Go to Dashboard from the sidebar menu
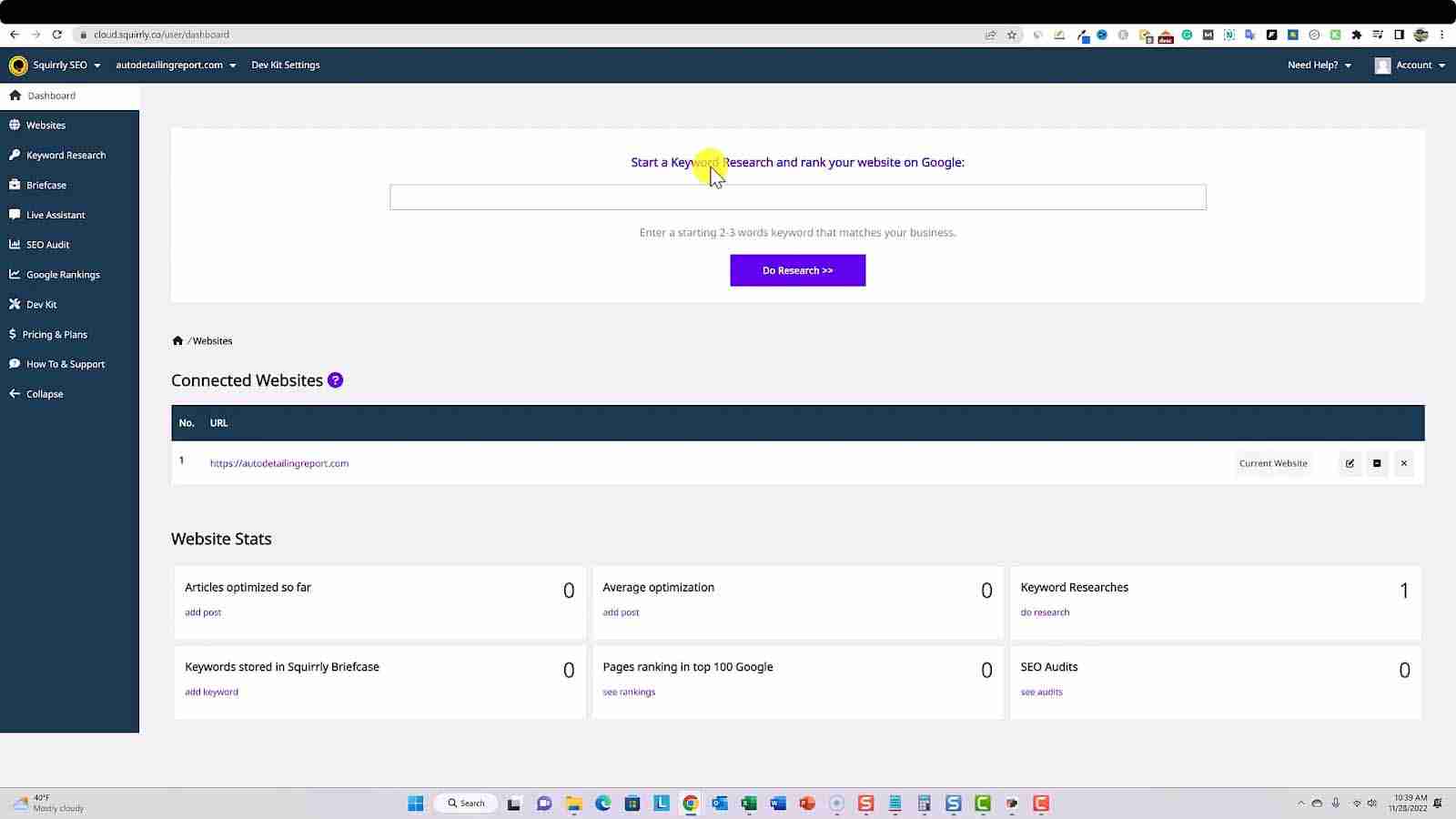Viewport: 1456px width, 819px height. [51, 95]
